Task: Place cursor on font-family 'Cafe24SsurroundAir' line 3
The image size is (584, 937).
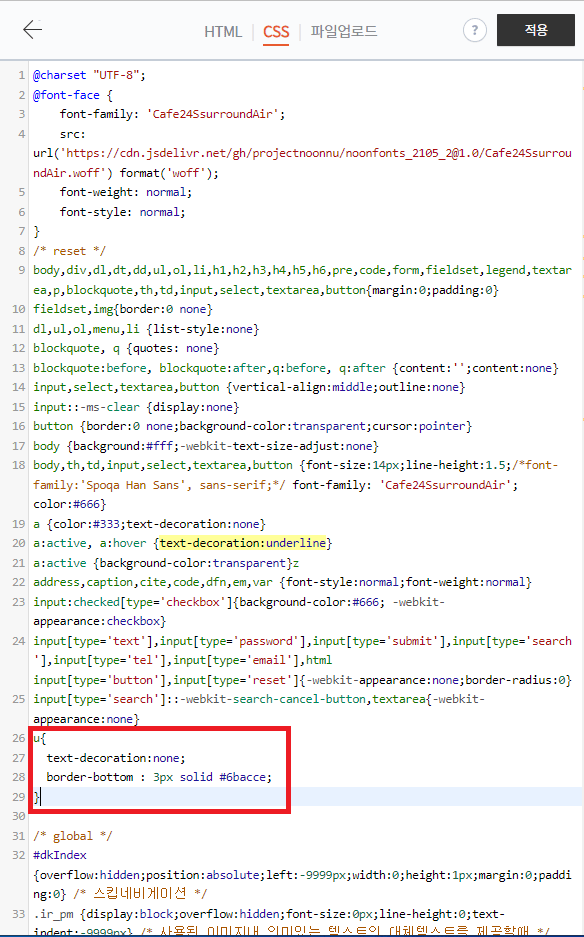Action: click(172, 114)
